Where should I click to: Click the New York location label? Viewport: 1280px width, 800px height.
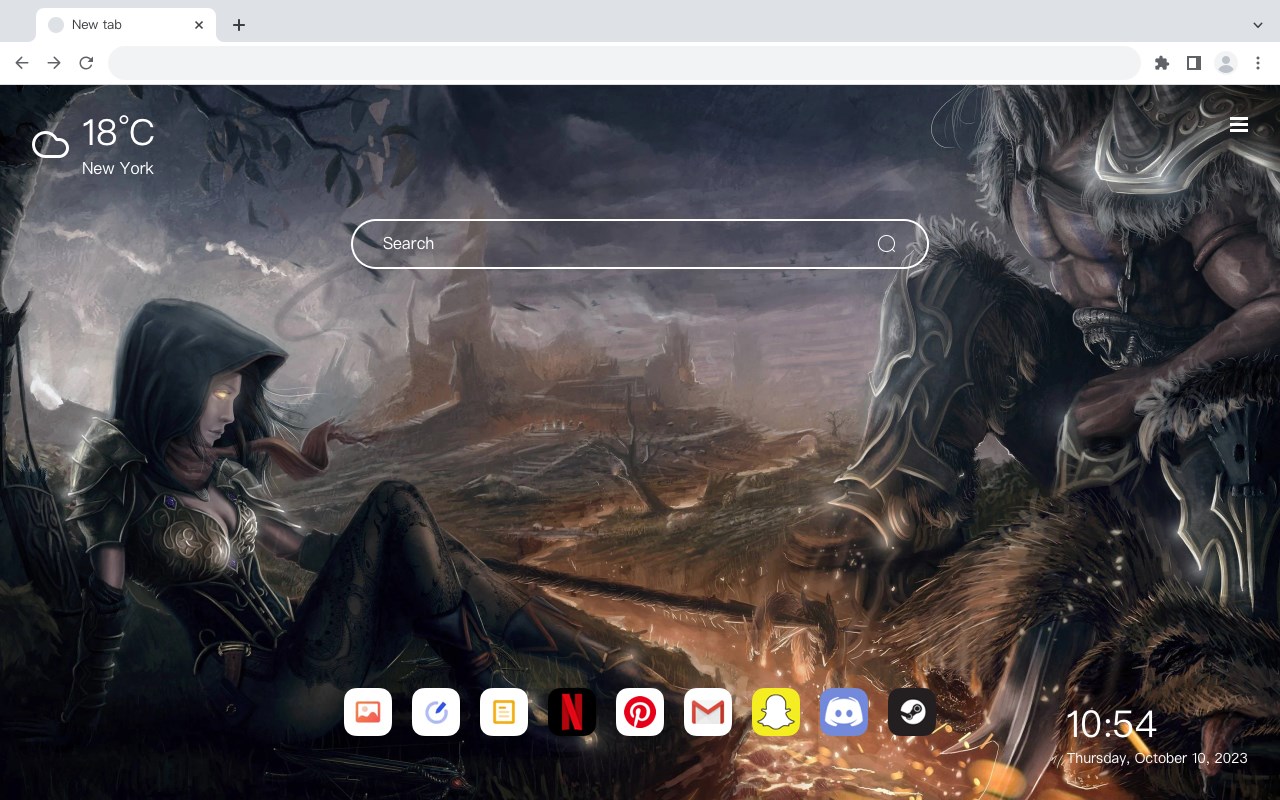click(118, 168)
